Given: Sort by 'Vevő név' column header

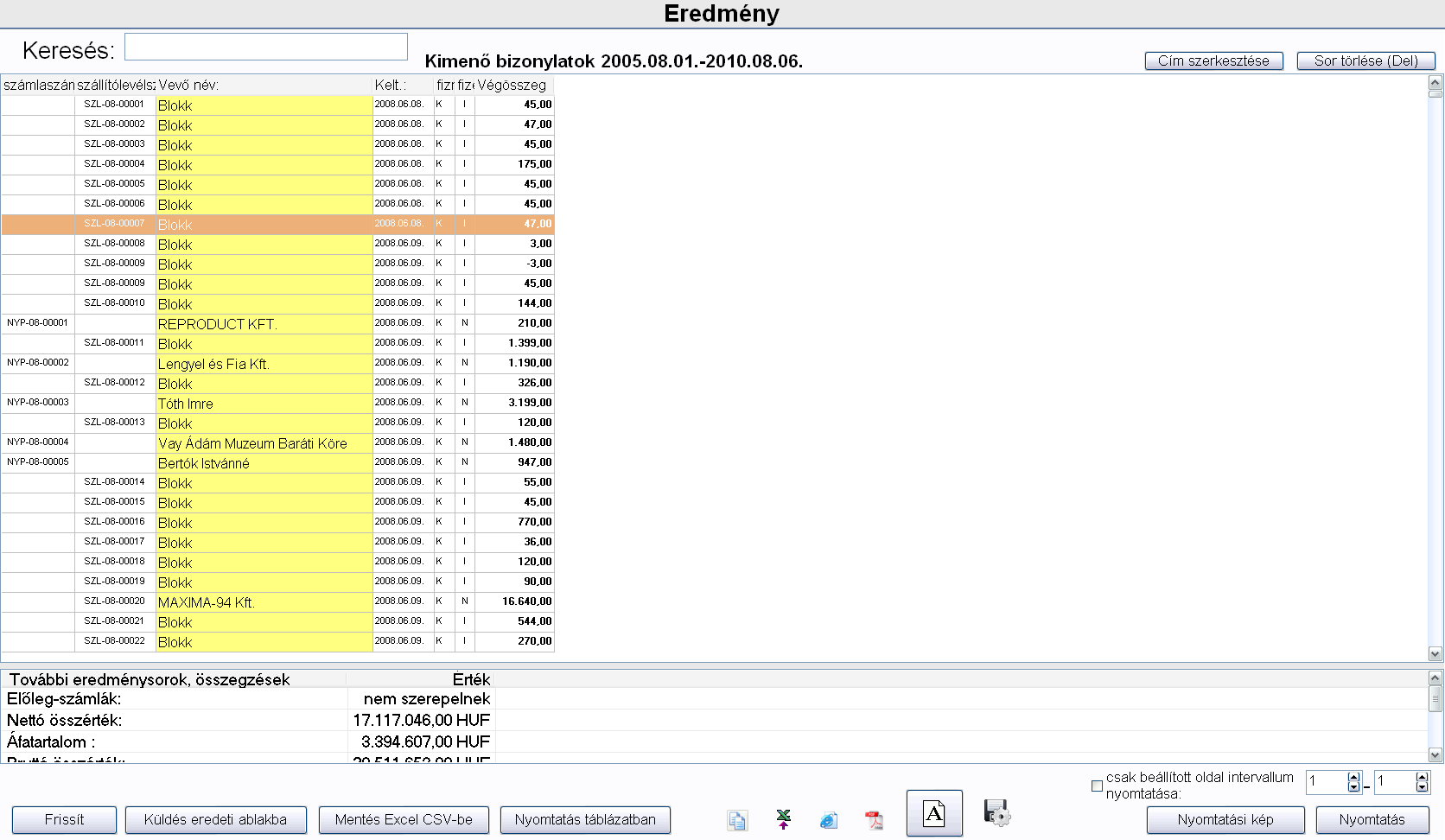Looking at the screenshot, I should 264,85.
